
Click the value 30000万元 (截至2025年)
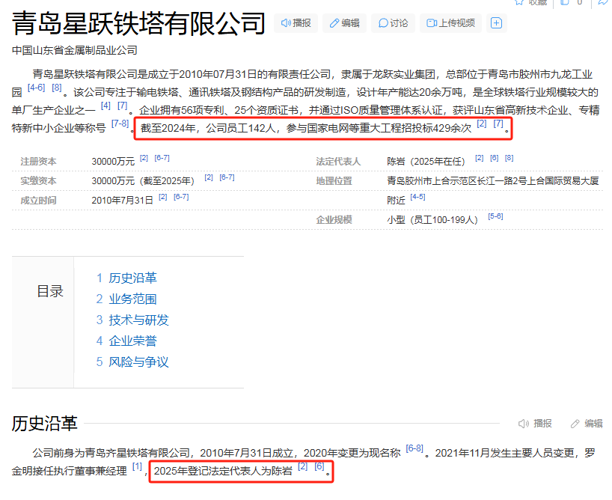click(x=143, y=181)
